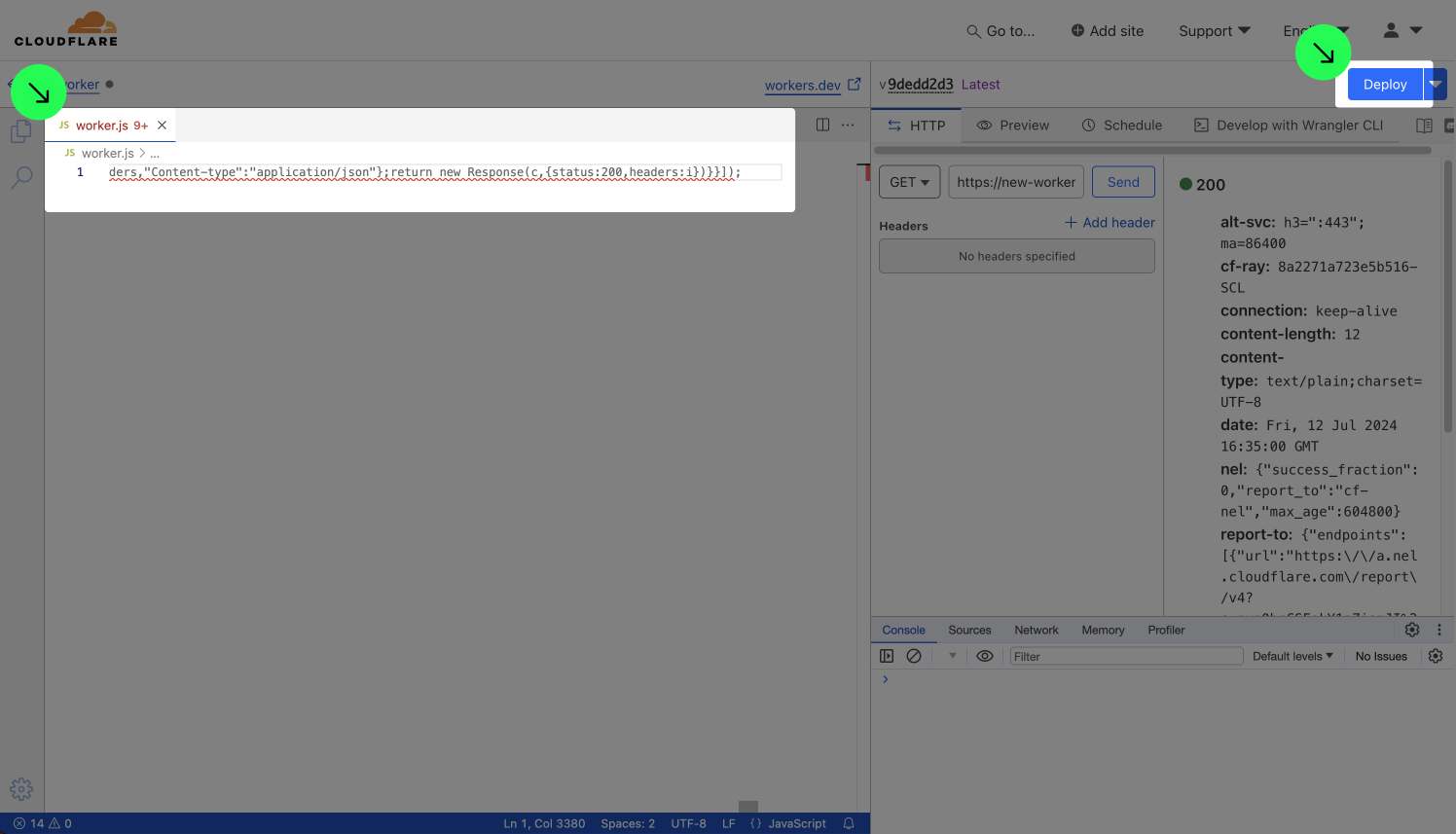1456x834 pixels.
Task: Click the Wrangler CLI terminal icon
Action: 1202,126
